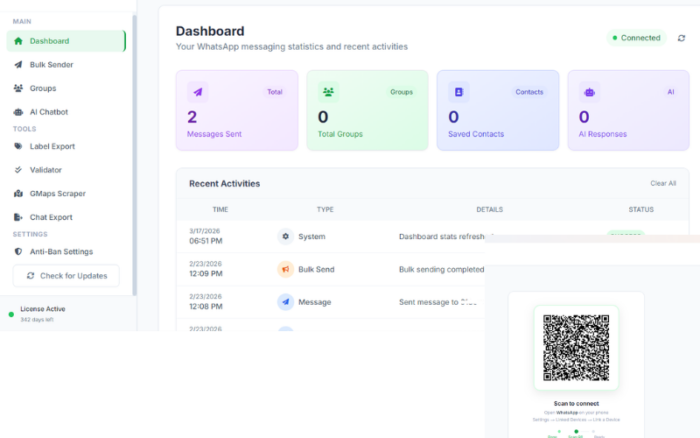Click the System gear icon in activities
Viewport: 700px width, 438px height.
pyautogui.click(x=285, y=236)
